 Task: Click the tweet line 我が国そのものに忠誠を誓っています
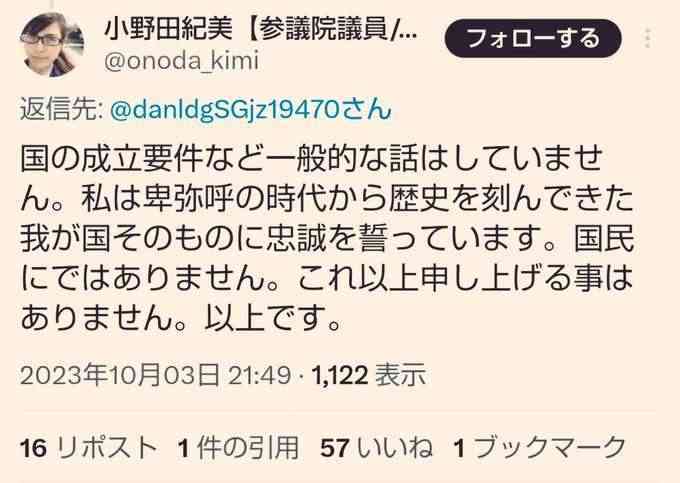click(284, 239)
